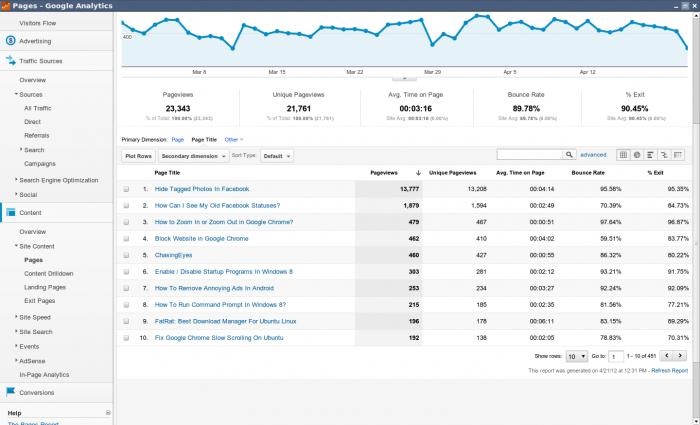Screen dimensions: 700x425
Task: Sort by the Unique Pageviews column header
Action: click(452, 173)
